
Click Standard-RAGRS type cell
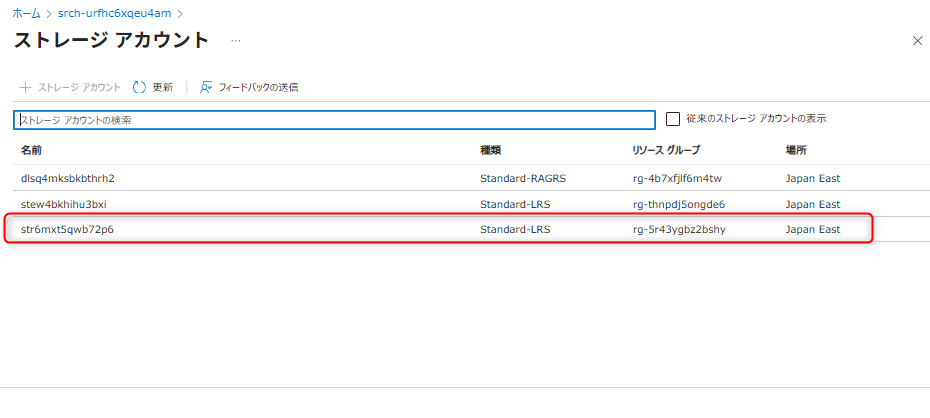[x=523, y=178]
